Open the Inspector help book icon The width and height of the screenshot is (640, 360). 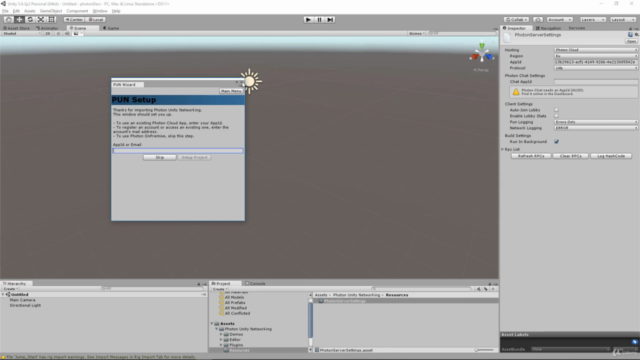(630, 35)
